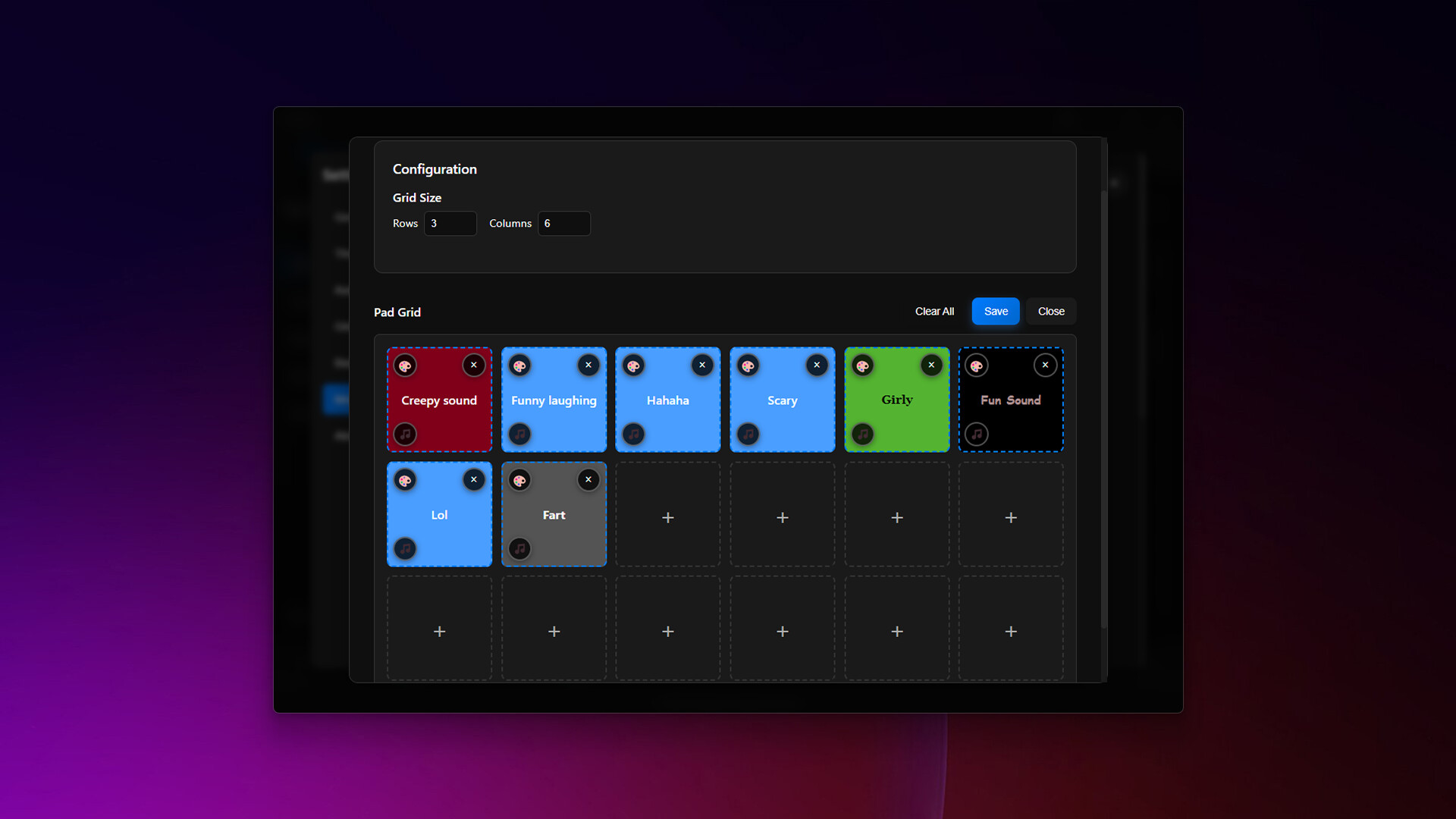Open color palette for Creepy sound pad
This screenshot has width=1456, height=819.
coord(405,366)
